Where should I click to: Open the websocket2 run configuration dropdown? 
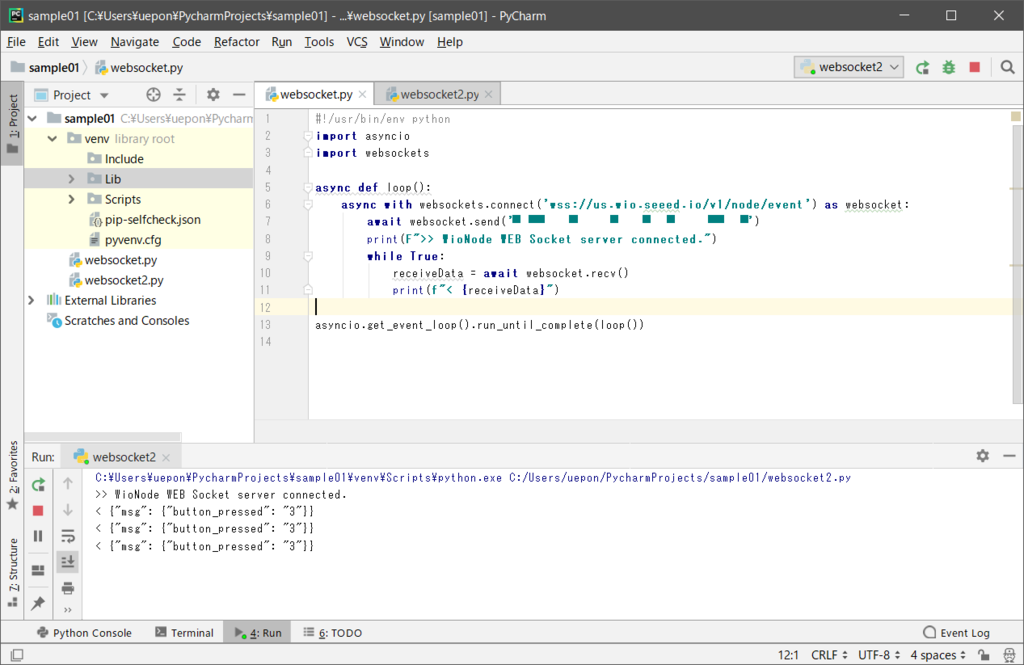pyautogui.click(x=849, y=67)
